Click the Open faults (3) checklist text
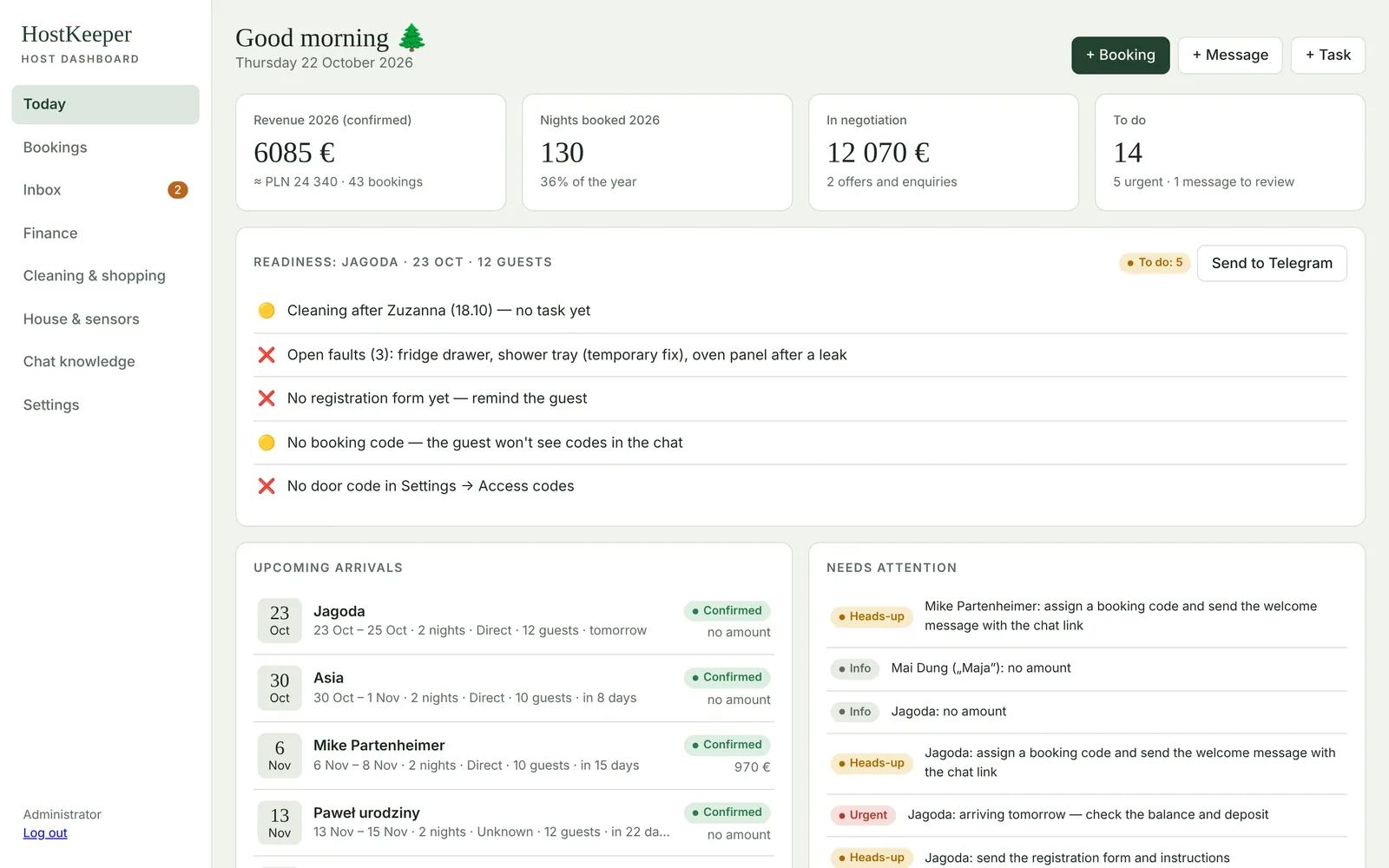This screenshot has width=1389, height=868. pos(567,355)
